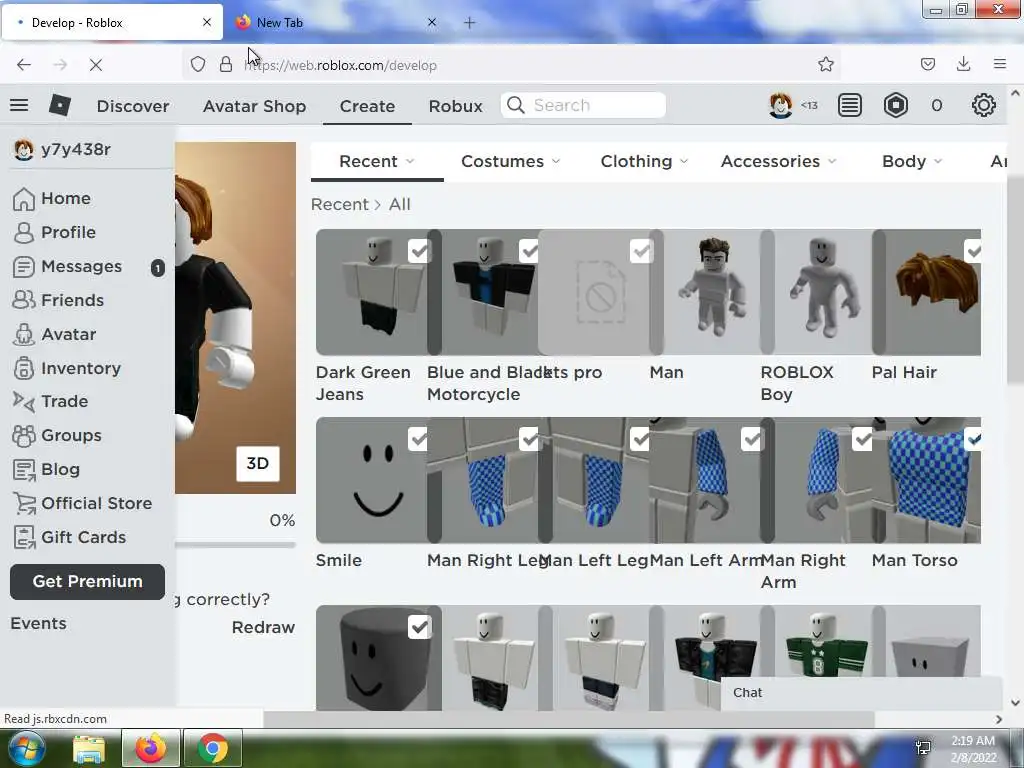Switch to the New Tab browser tab
This screenshot has width=1024, height=768.
pyautogui.click(x=336, y=22)
